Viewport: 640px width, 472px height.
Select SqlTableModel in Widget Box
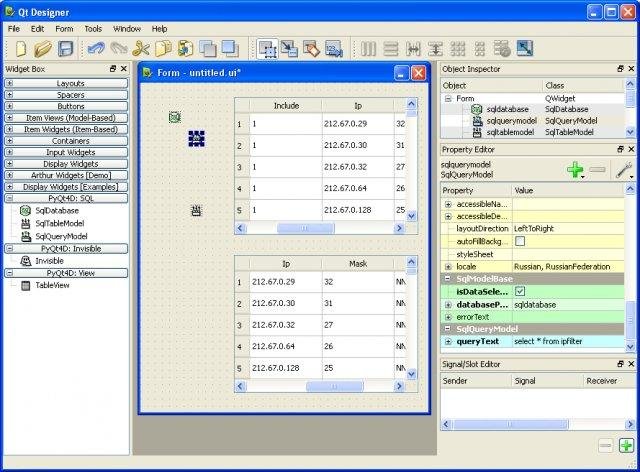[x=60, y=223]
